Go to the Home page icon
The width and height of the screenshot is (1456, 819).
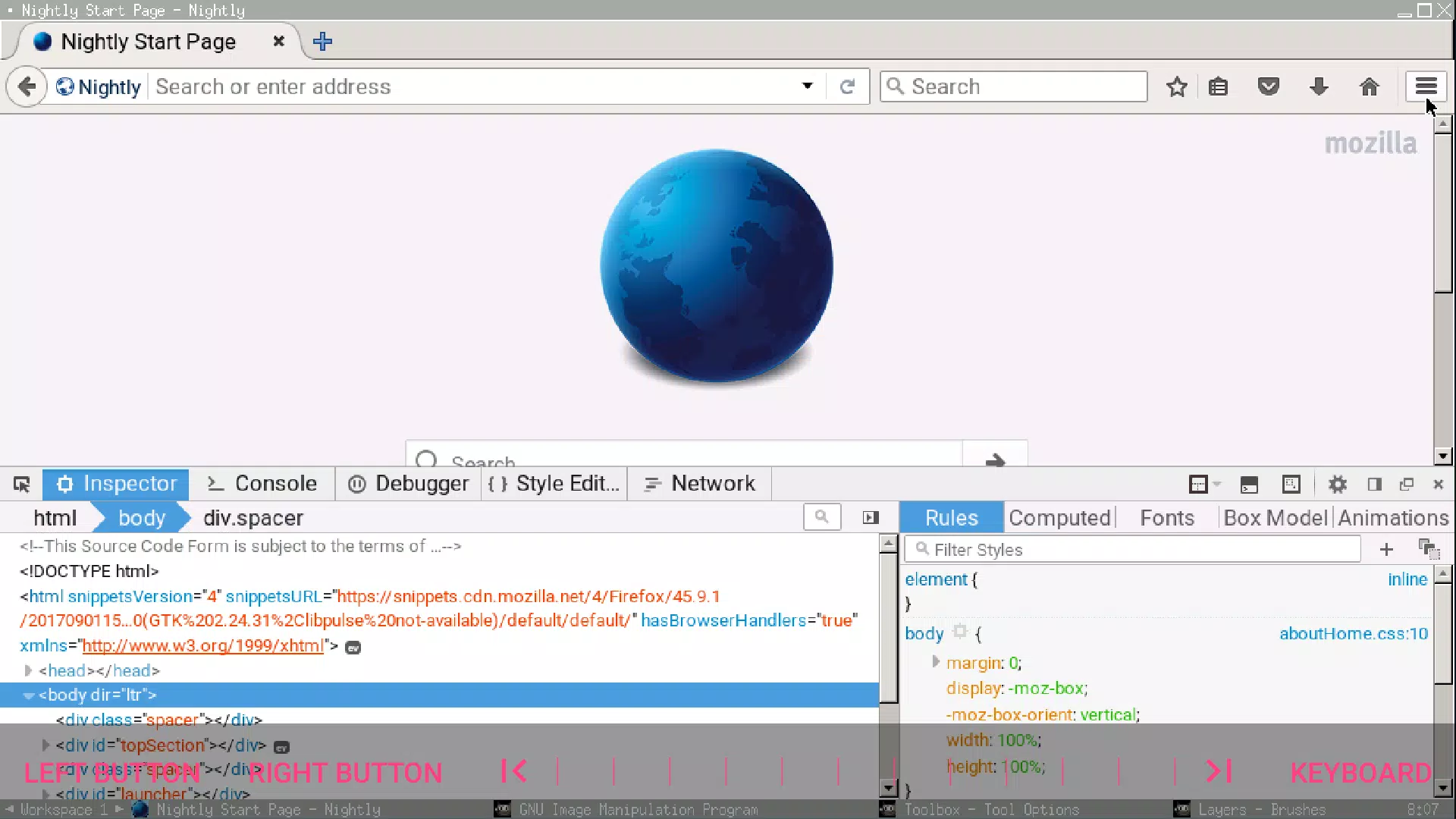1369,86
